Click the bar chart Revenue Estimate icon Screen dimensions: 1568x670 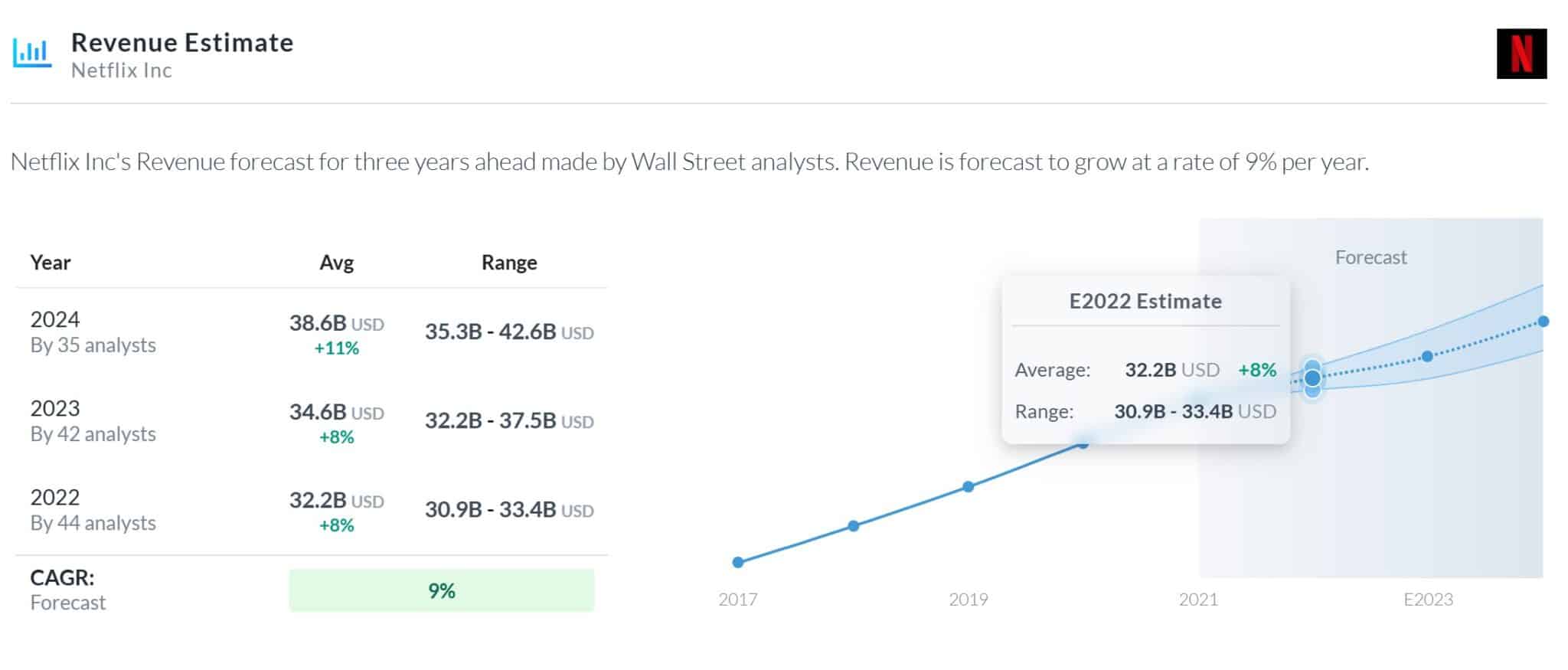click(32, 53)
